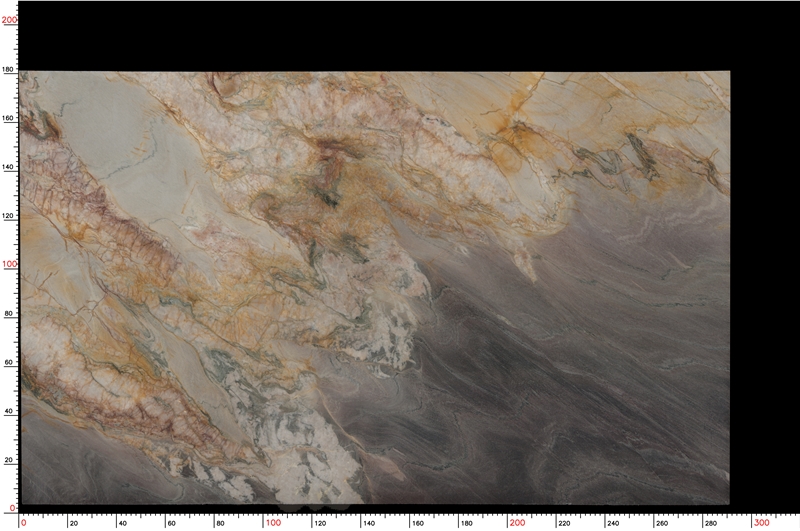Click the 160 mark on the vertical ruler
800x531 pixels.
[x=9, y=118]
